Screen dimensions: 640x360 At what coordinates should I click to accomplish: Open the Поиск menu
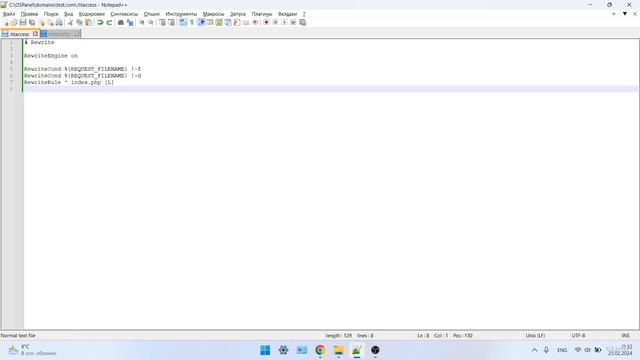point(51,14)
